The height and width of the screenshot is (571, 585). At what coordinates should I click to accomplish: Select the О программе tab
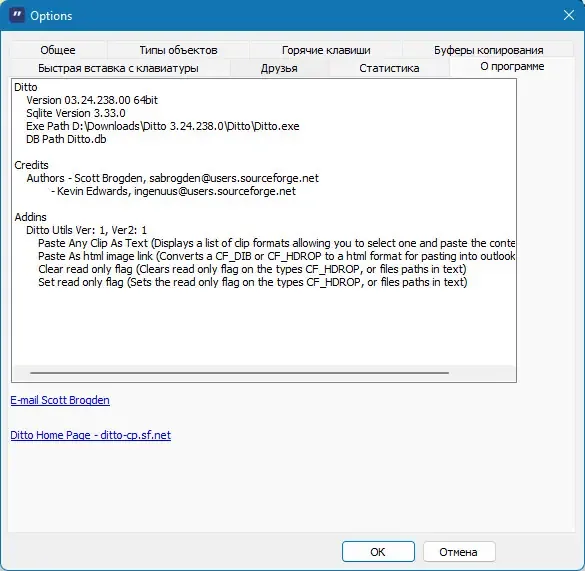(512, 67)
